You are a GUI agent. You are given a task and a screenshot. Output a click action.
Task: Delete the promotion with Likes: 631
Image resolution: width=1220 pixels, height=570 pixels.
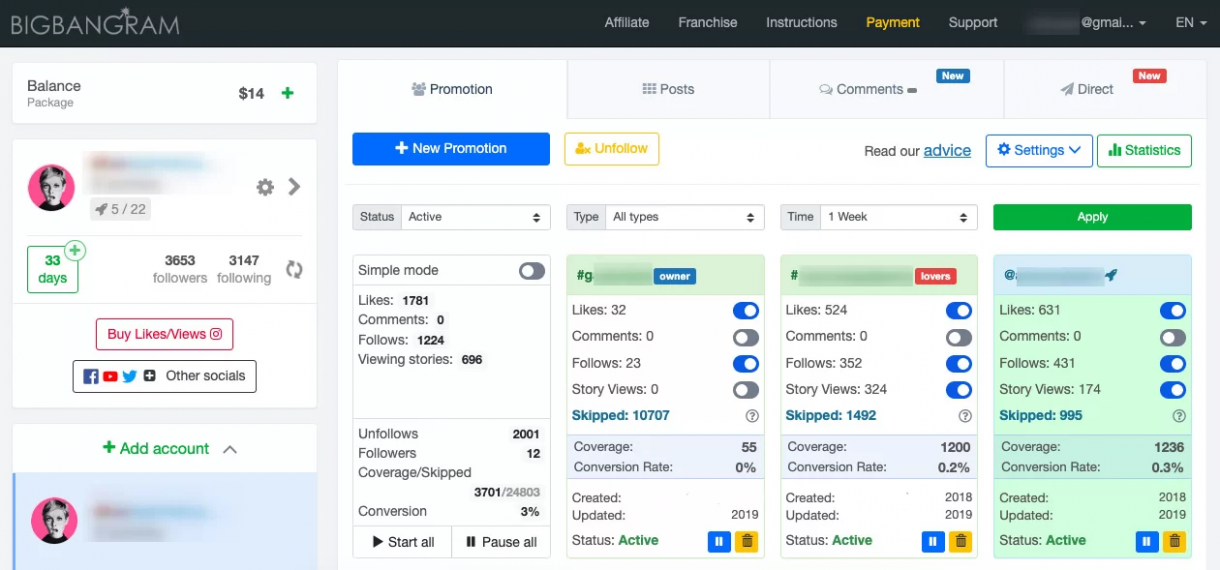[1174, 541]
